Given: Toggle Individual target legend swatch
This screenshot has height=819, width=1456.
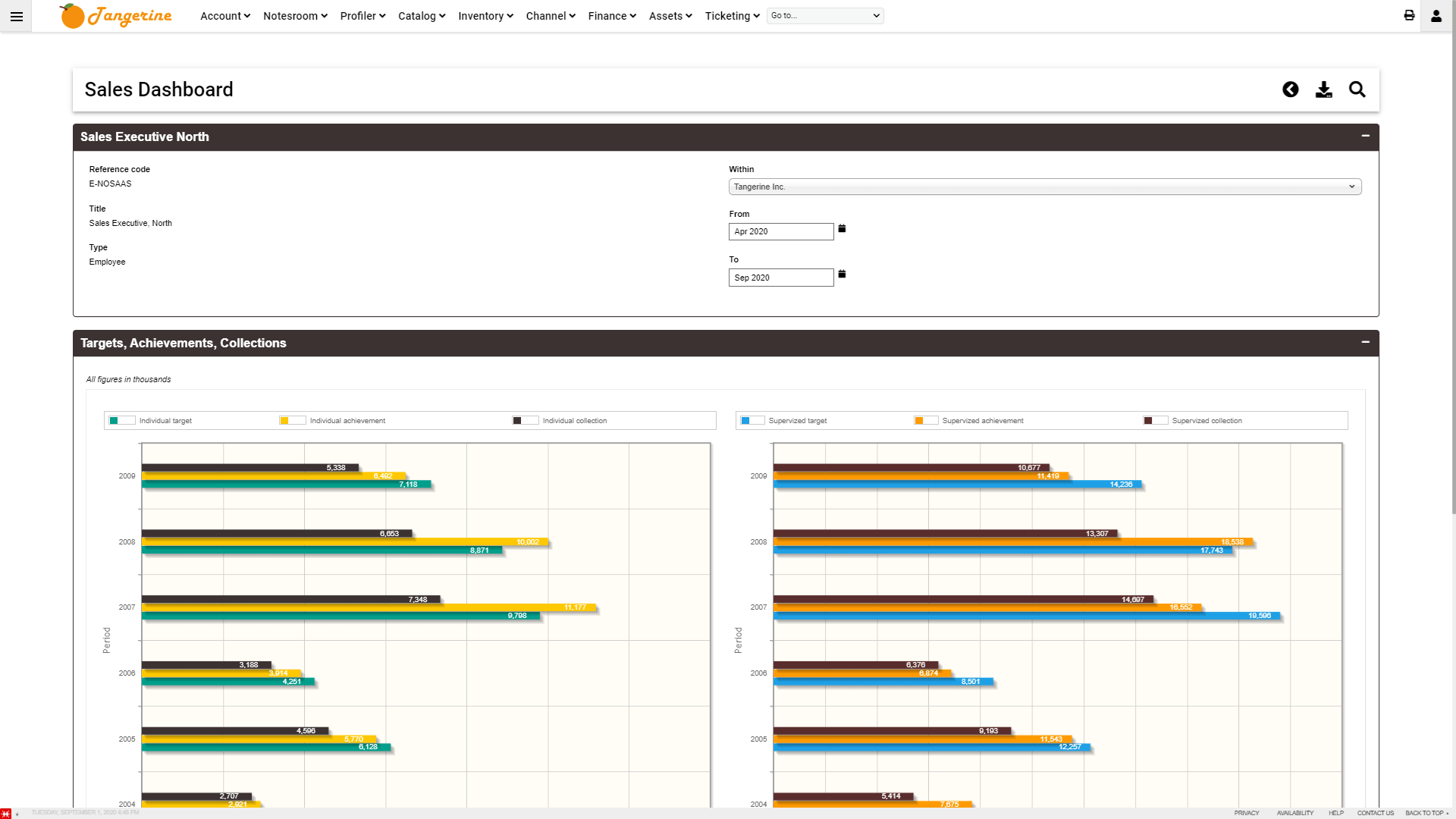Looking at the screenshot, I should point(122,421).
